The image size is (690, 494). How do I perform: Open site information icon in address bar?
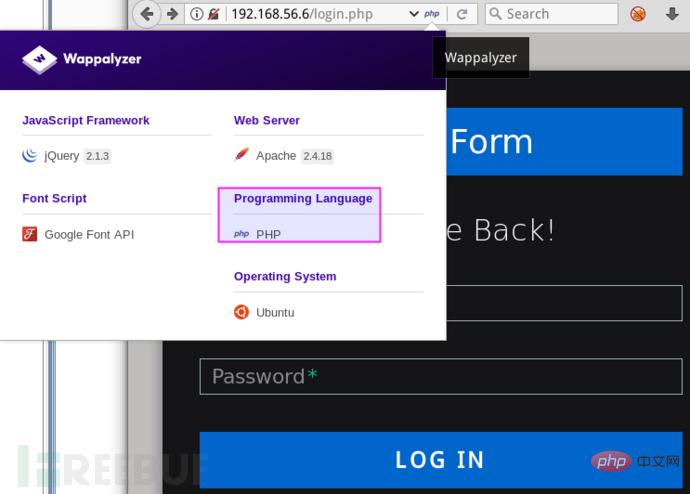[196, 14]
